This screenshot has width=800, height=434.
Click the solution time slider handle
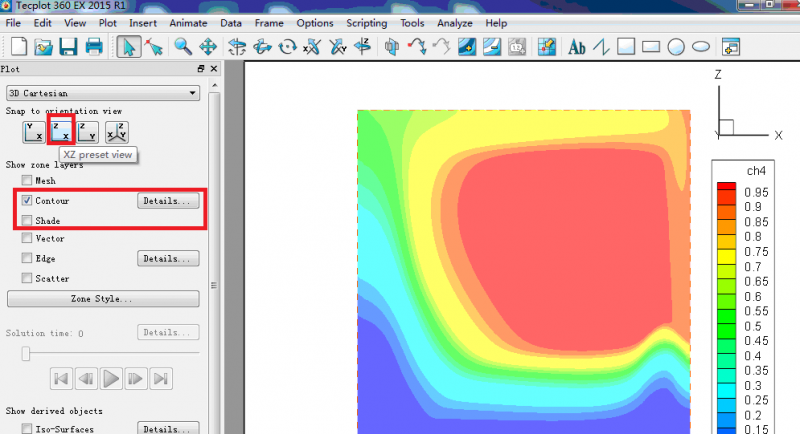tap(26, 353)
